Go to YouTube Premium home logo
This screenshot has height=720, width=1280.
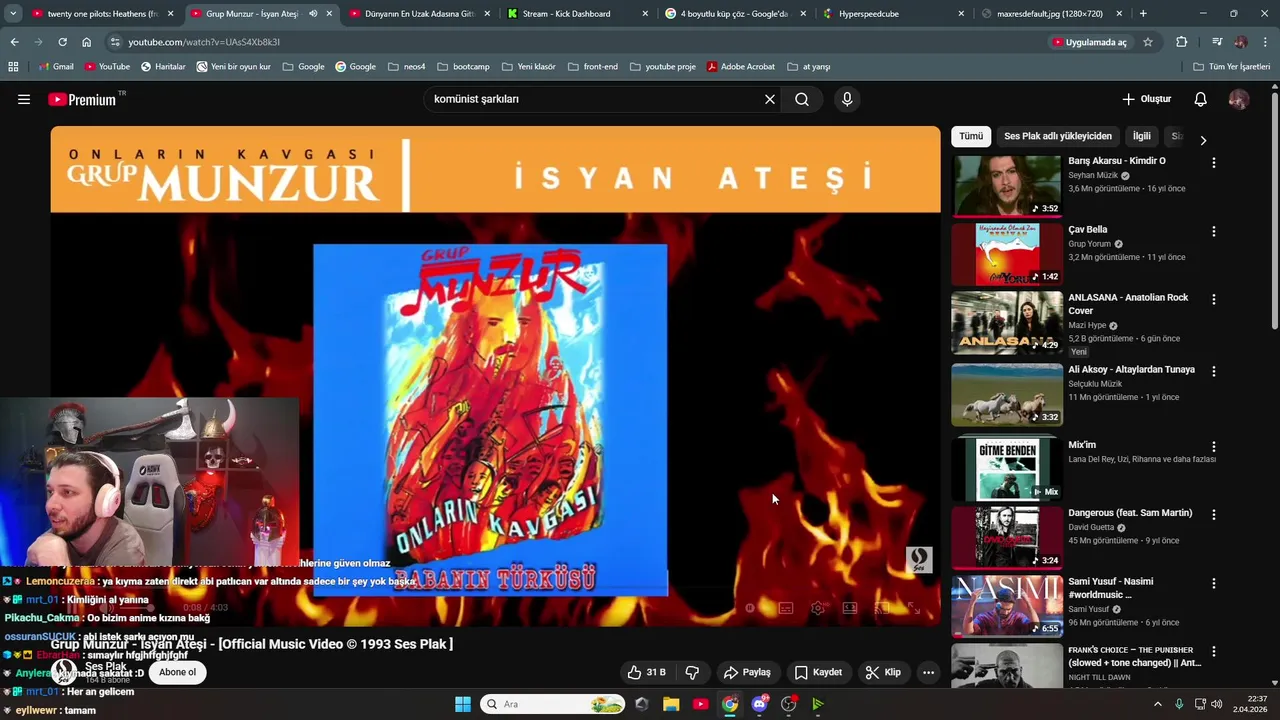pos(82,99)
